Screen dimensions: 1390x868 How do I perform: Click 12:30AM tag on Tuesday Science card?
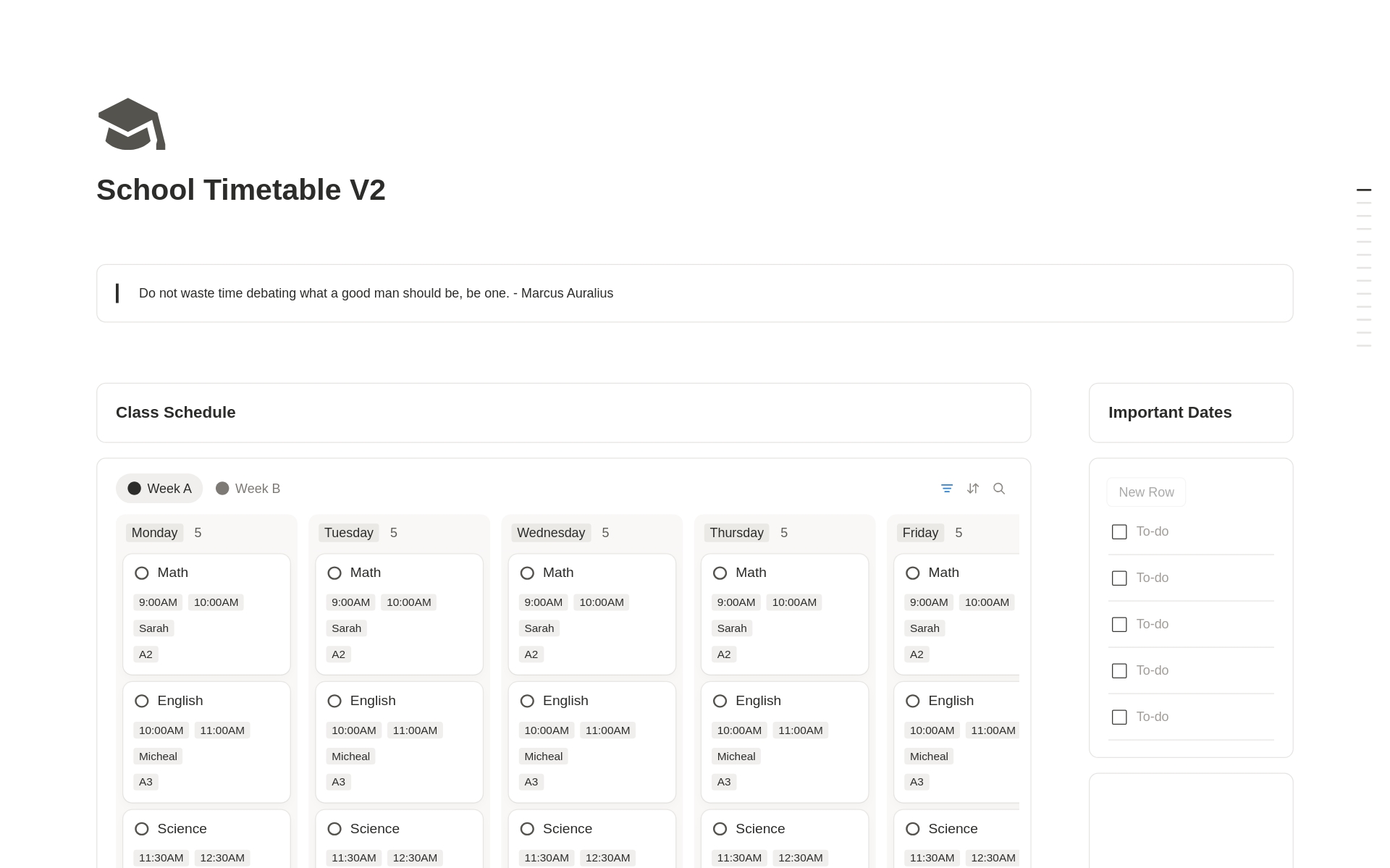[x=415, y=858]
